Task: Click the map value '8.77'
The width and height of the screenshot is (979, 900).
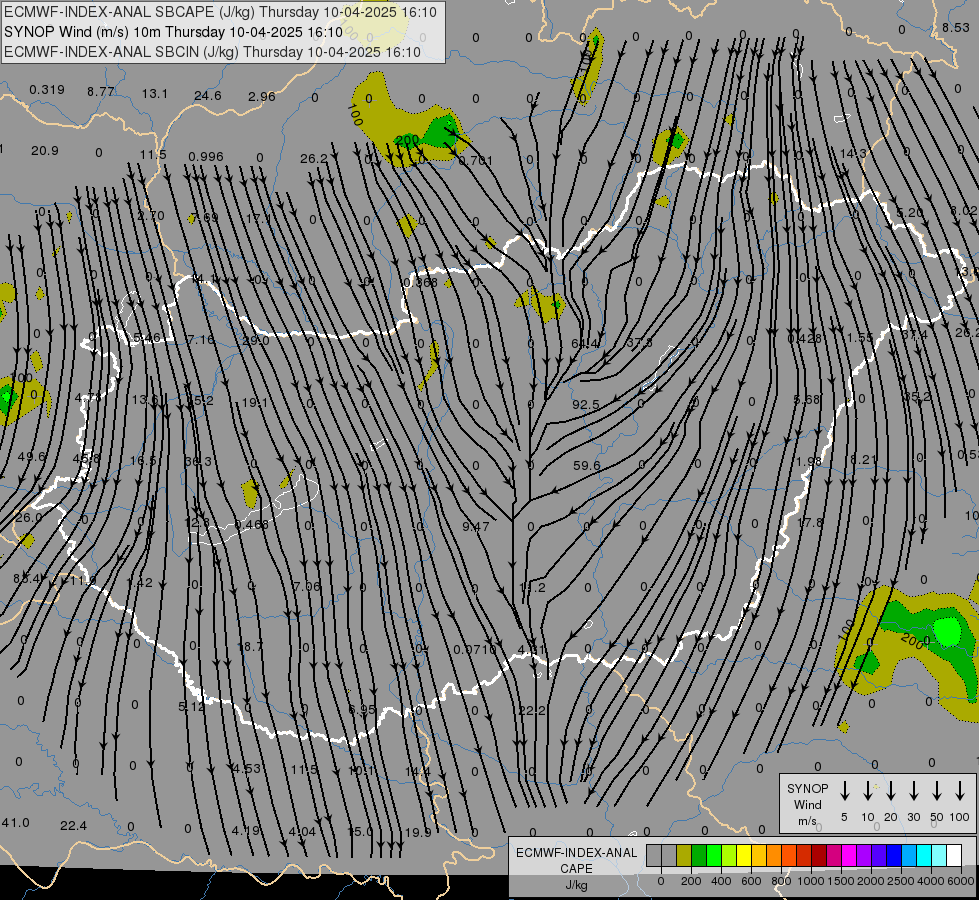Action: coord(101,92)
